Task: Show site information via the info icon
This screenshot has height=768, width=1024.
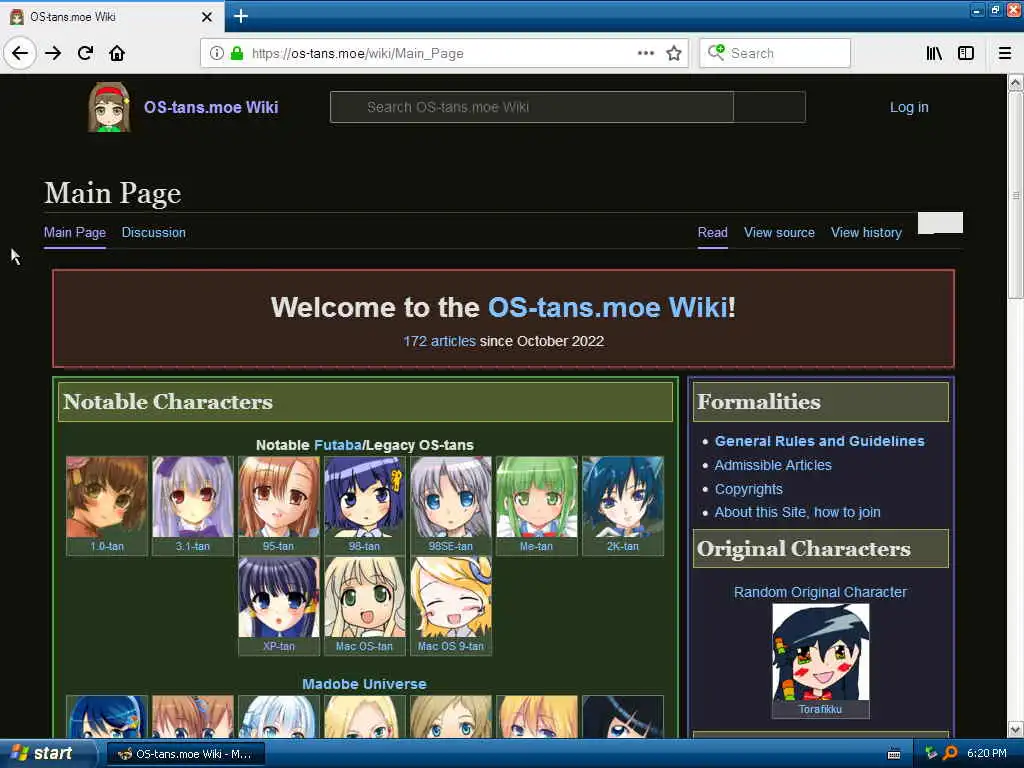Action: point(217,53)
